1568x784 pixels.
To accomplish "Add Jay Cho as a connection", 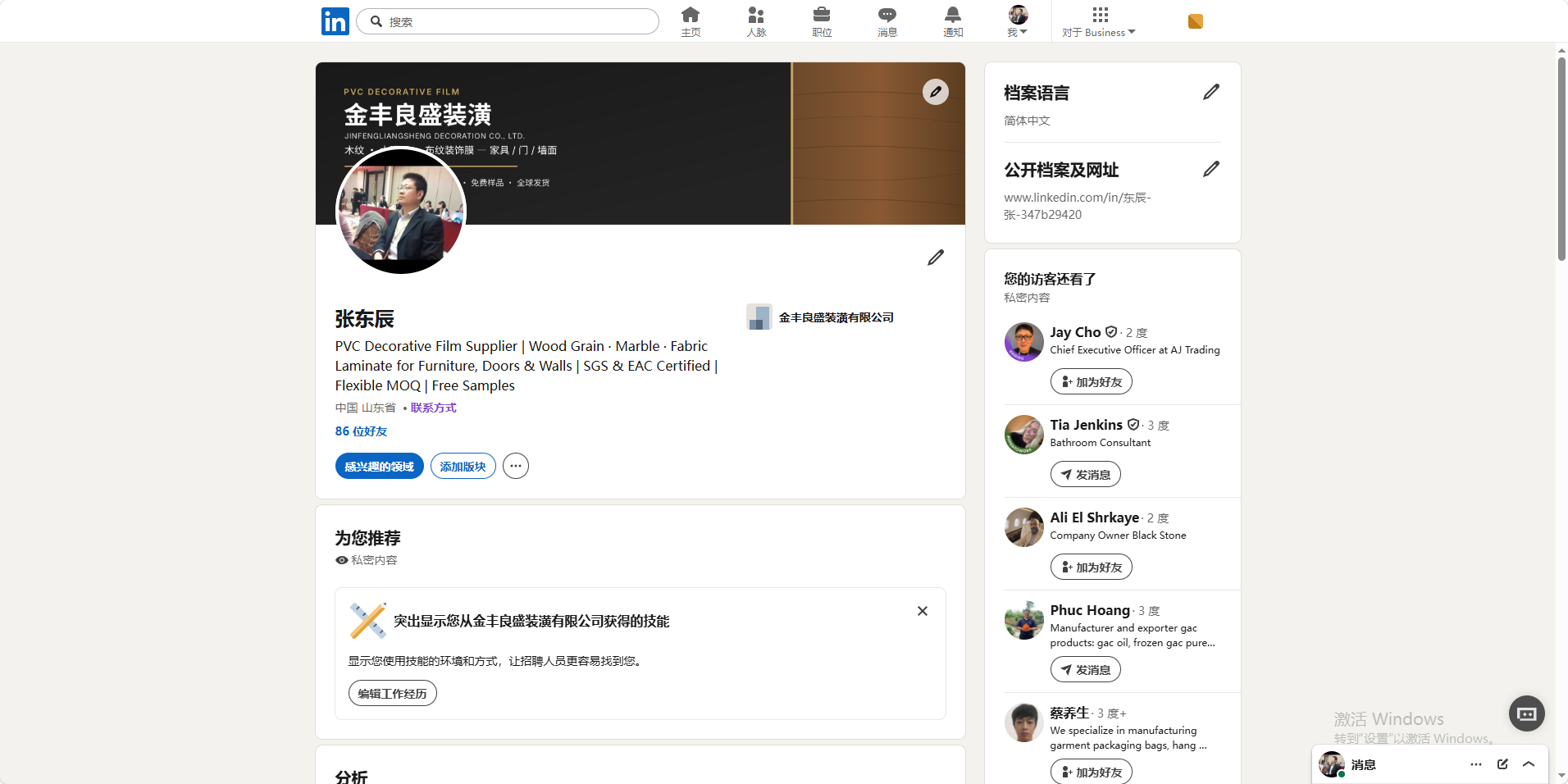I will tap(1092, 382).
